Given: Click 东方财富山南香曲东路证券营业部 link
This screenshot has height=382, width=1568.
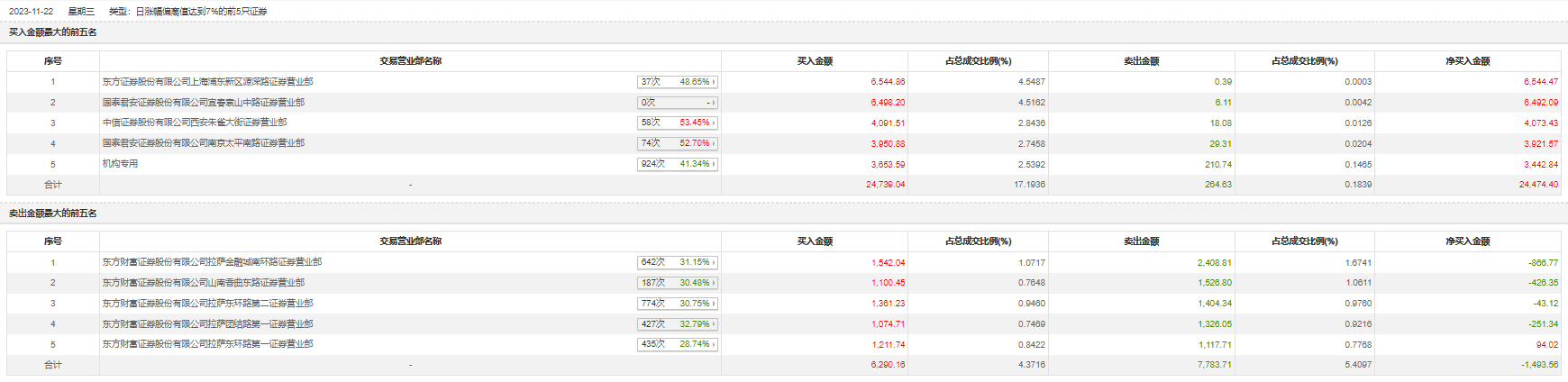Looking at the screenshot, I should click(x=203, y=283).
